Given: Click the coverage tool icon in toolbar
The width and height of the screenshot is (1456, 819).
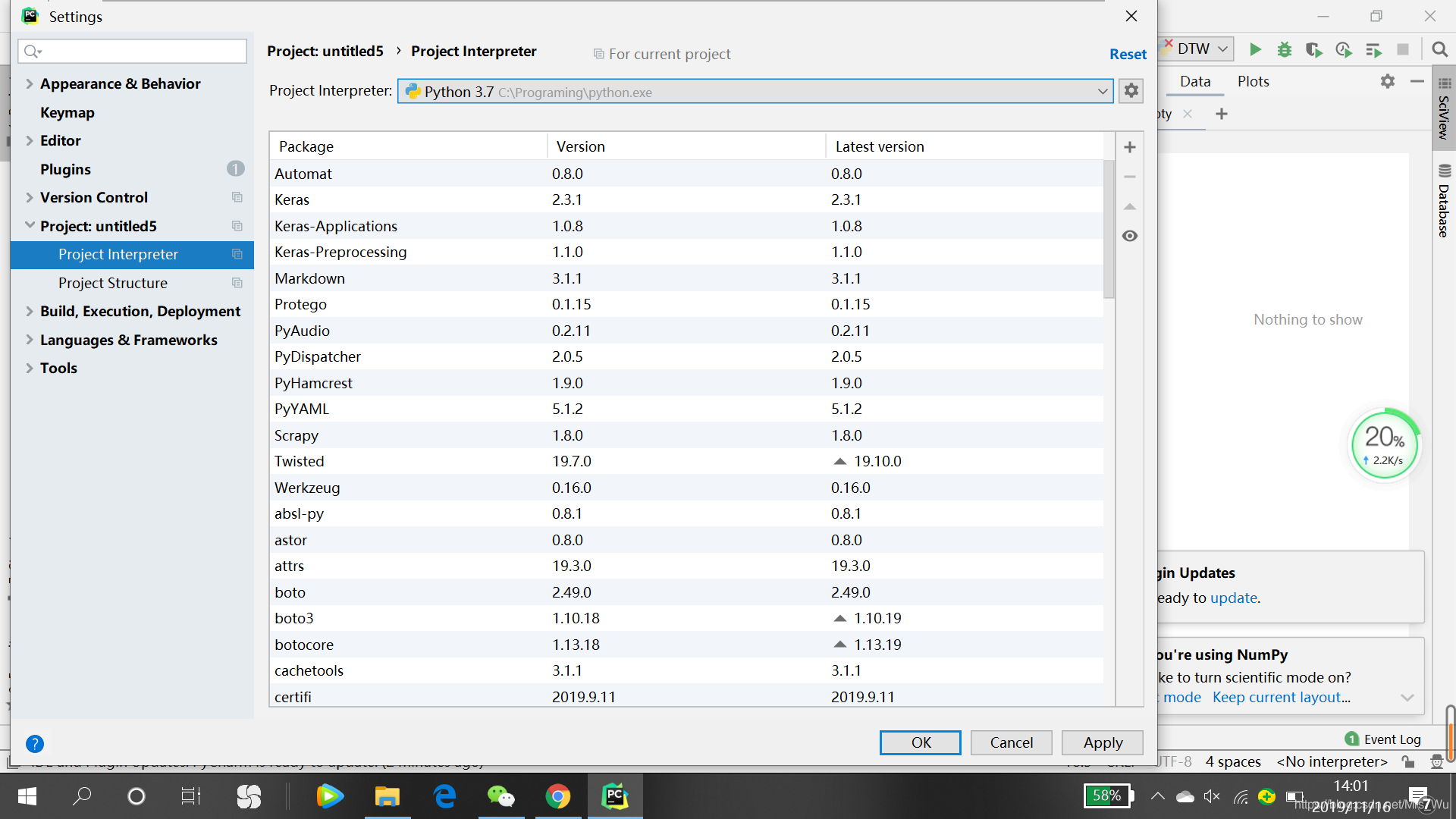Looking at the screenshot, I should pos(1314,48).
